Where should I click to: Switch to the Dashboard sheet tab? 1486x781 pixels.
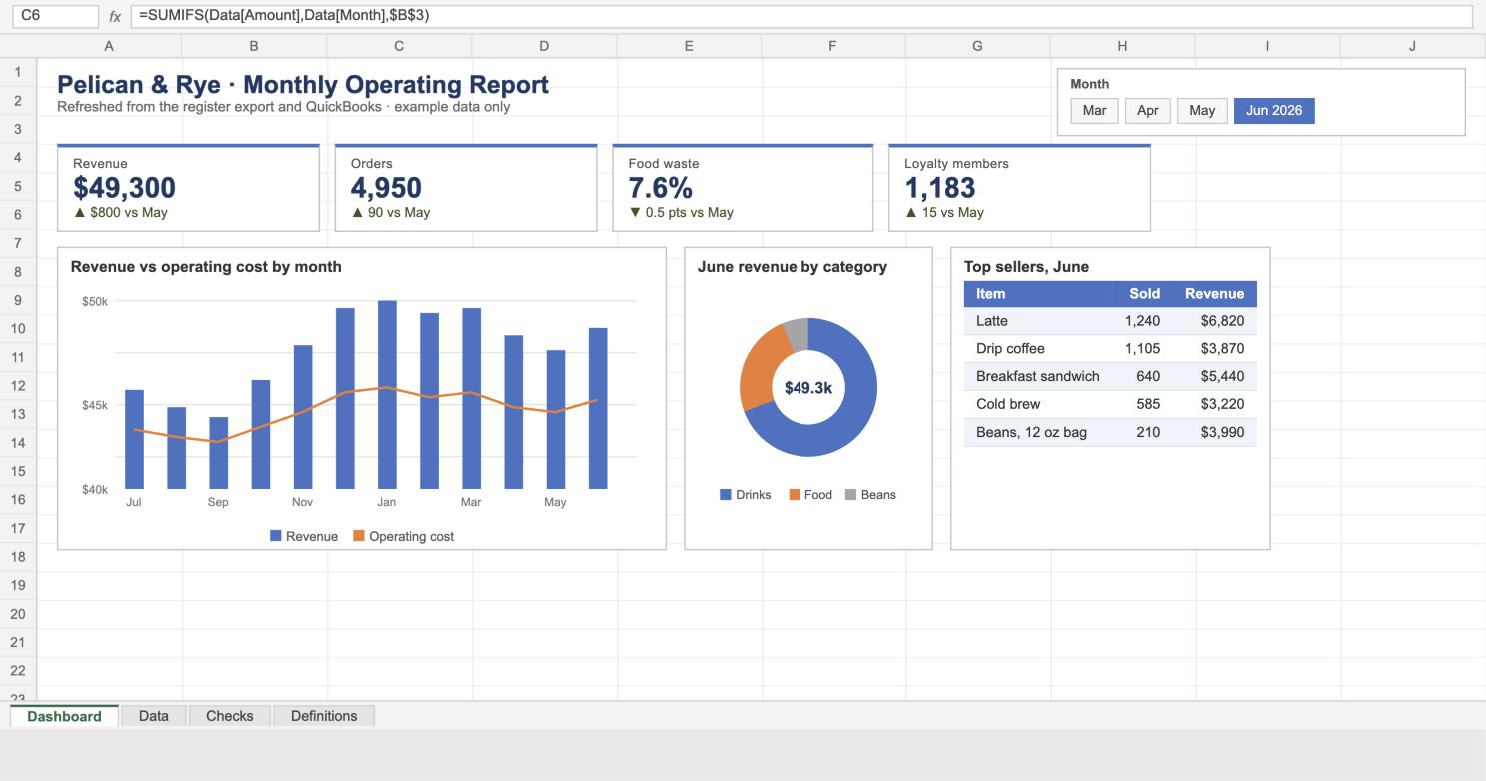(64, 716)
